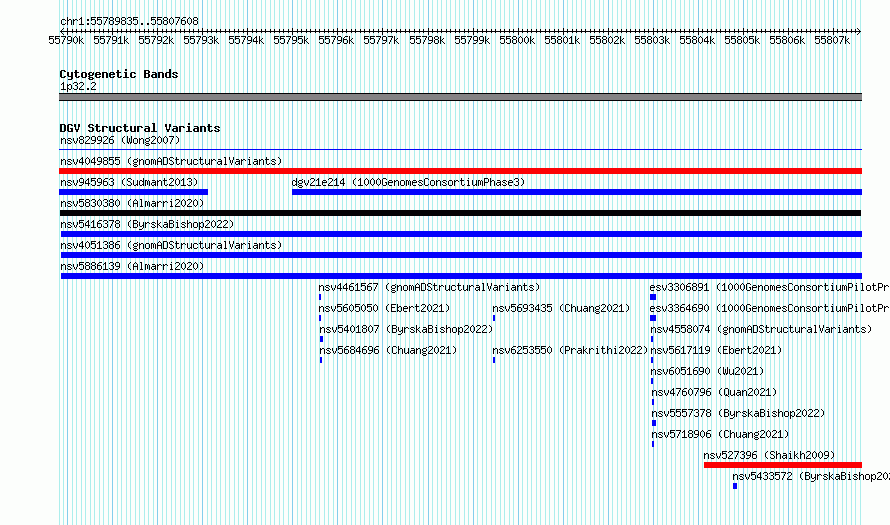Open nsv4558074 (gnomADStructuralVariants) label
890x525 pixels.
[x=761, y=329]
